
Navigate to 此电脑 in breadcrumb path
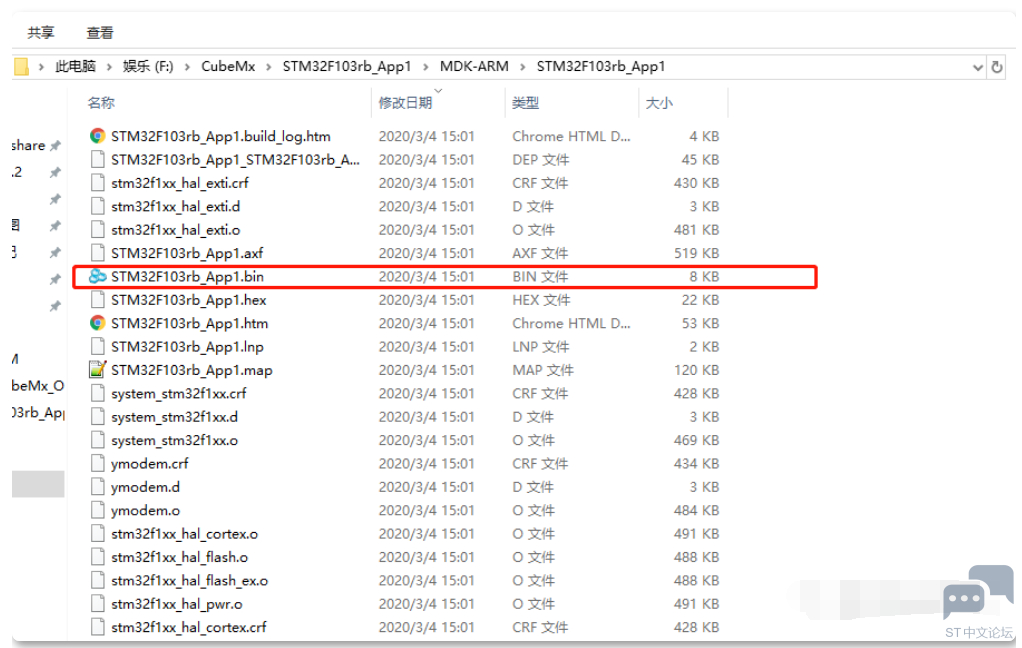pos(75,67)
